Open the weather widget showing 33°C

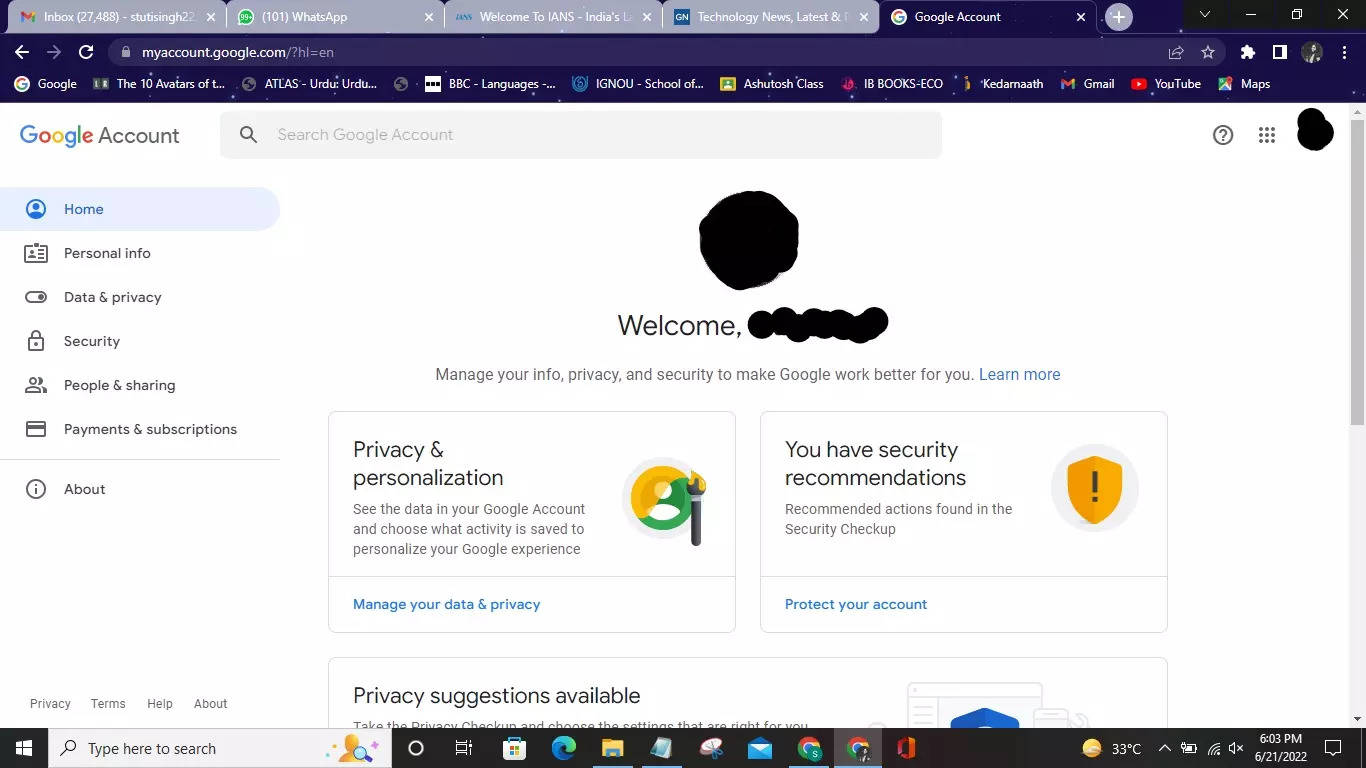pos(1111,748)
